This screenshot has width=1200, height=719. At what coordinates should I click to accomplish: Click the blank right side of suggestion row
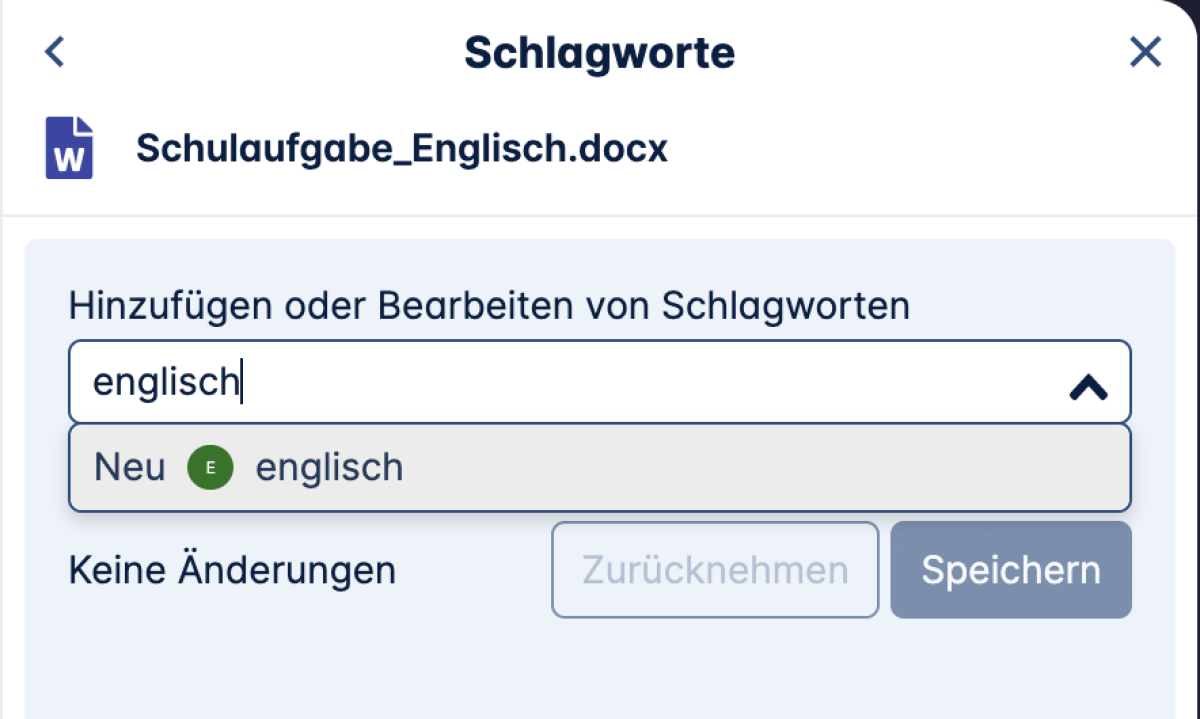(x=760, y=468)
